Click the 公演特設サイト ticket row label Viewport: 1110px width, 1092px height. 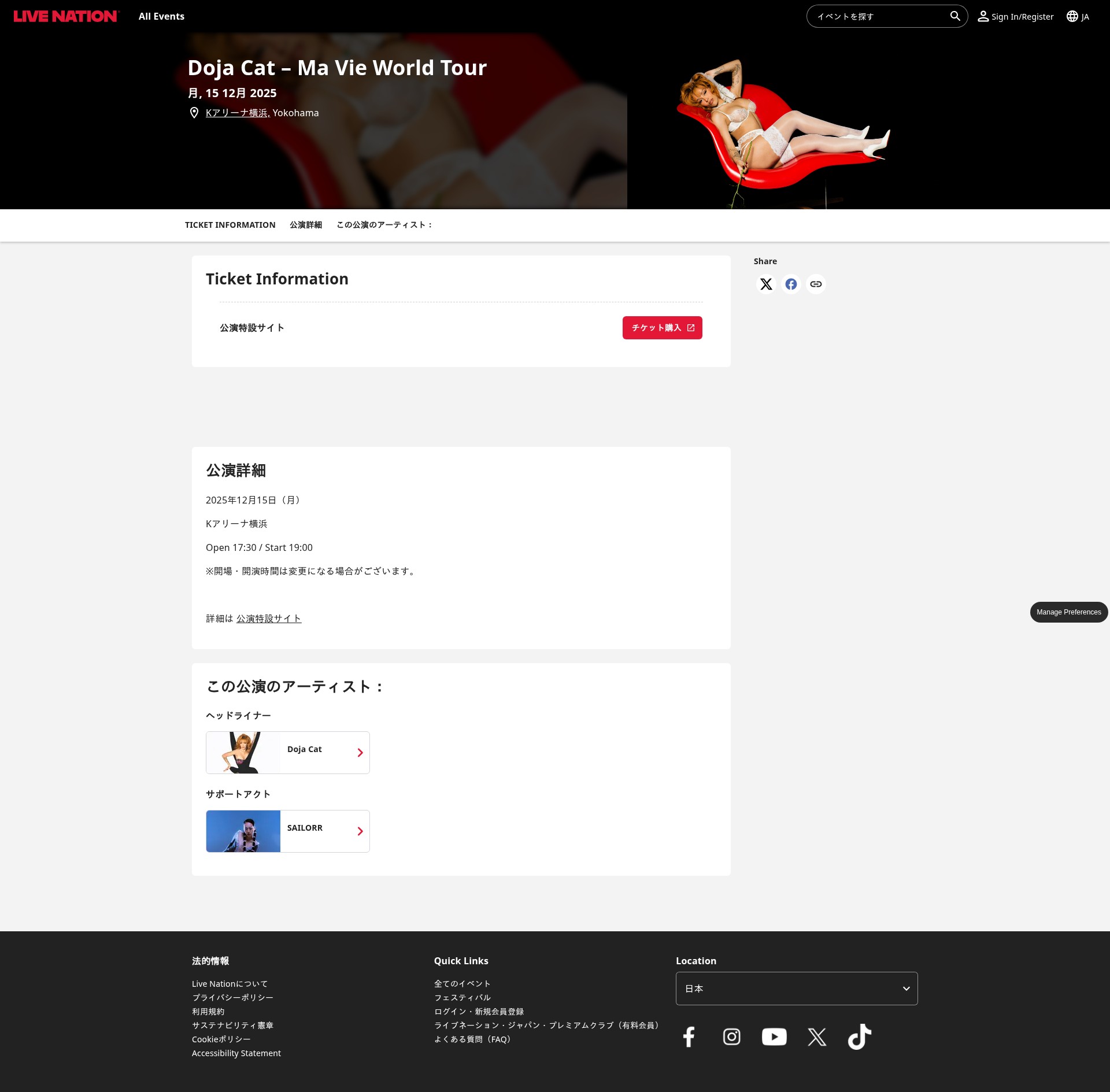tap(252, 328)
